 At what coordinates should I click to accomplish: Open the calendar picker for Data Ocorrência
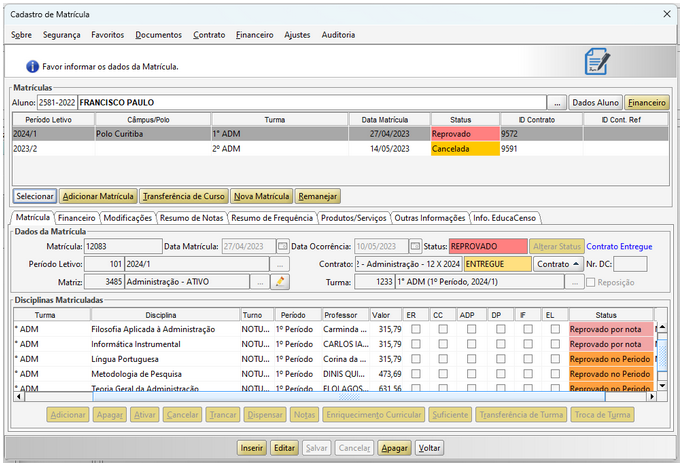tap(415, 246)
